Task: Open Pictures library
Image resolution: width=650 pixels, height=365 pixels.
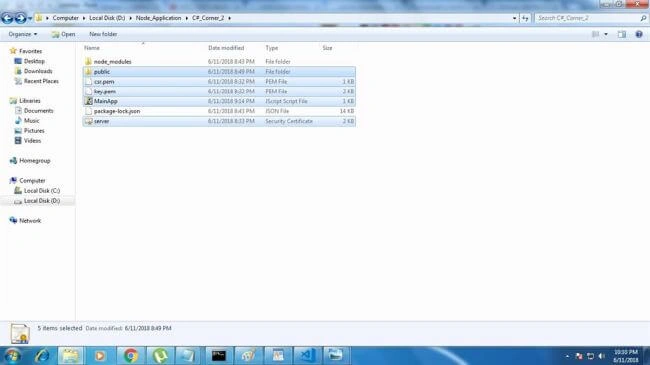Action: tap(34, 131)
